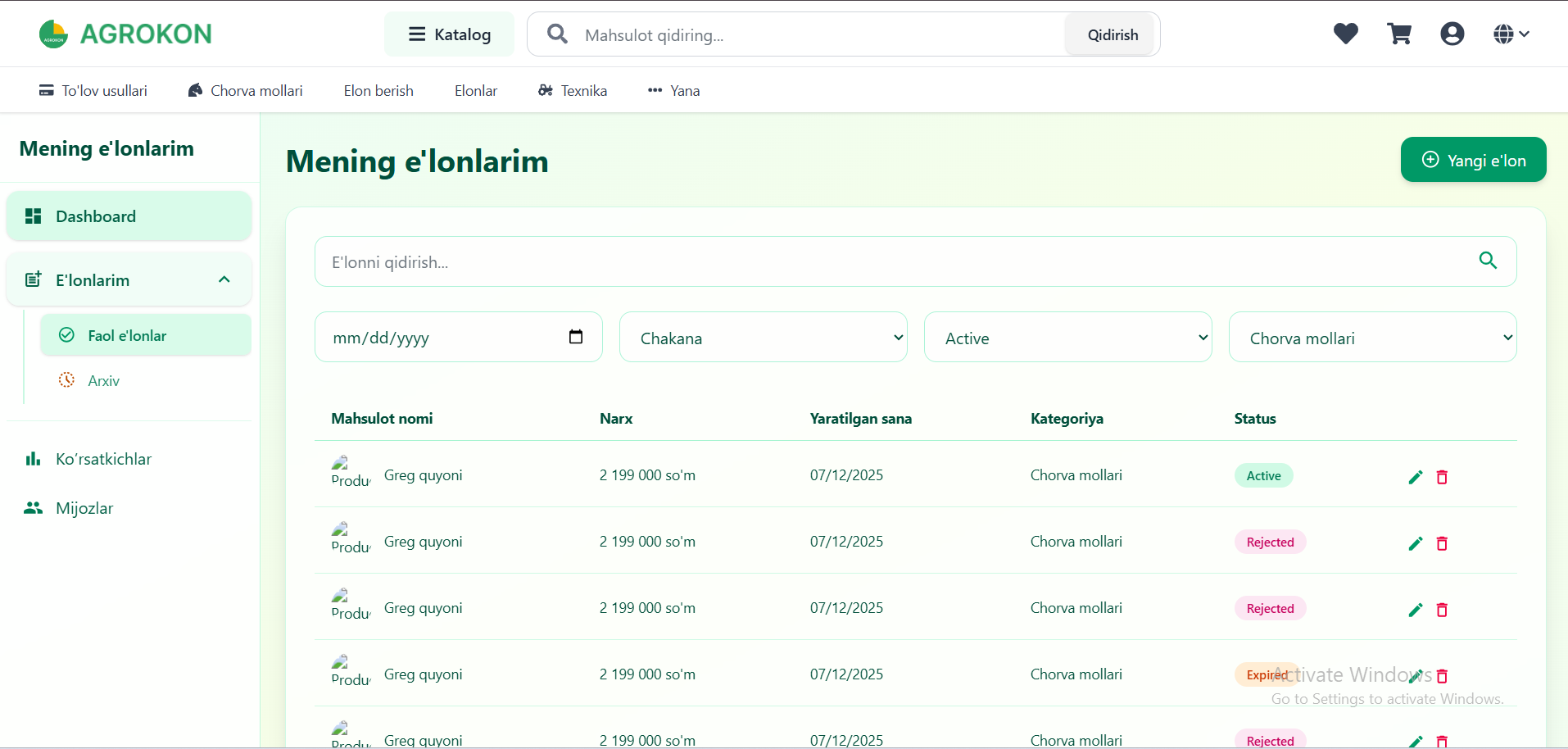Open the favorites heart icon
The image size is (1568, 749).
click(1345, 34)
